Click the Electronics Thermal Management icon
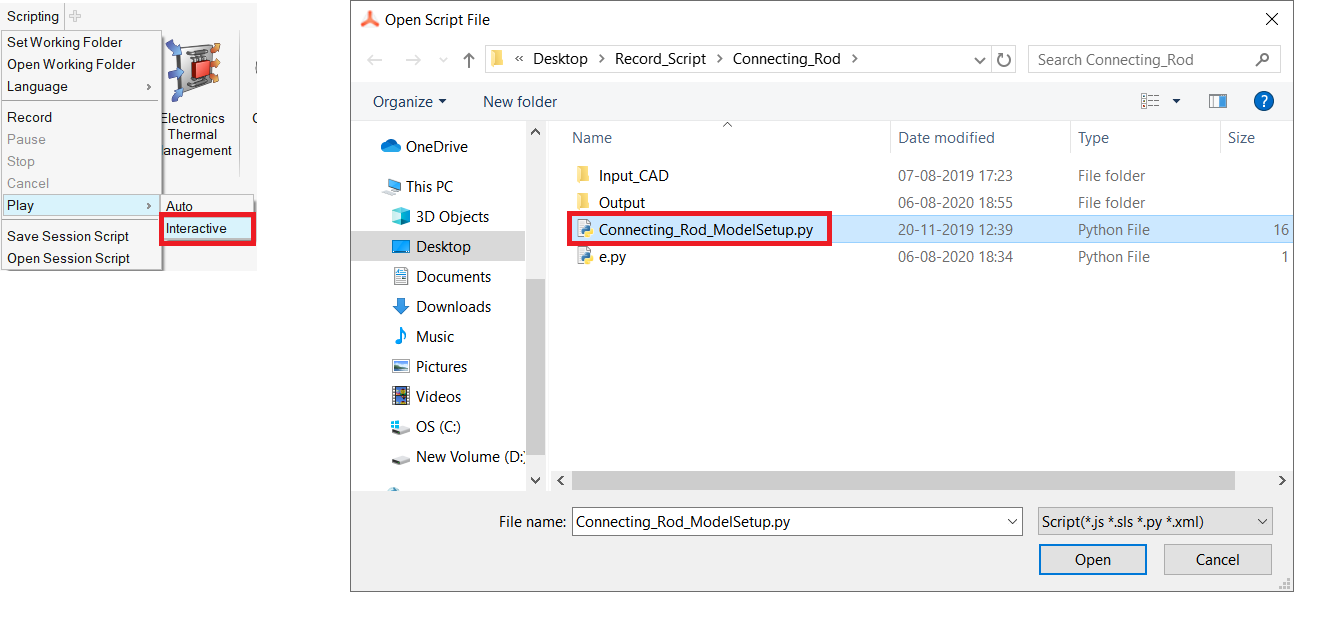 [x=195, y=76]
